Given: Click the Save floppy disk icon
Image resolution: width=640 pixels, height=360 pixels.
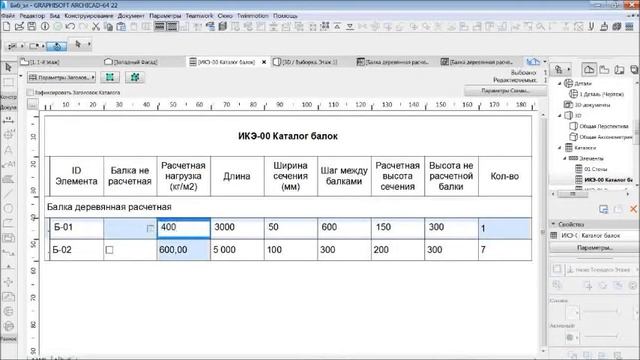Looking at the screenshot, I should pos(31,27).
